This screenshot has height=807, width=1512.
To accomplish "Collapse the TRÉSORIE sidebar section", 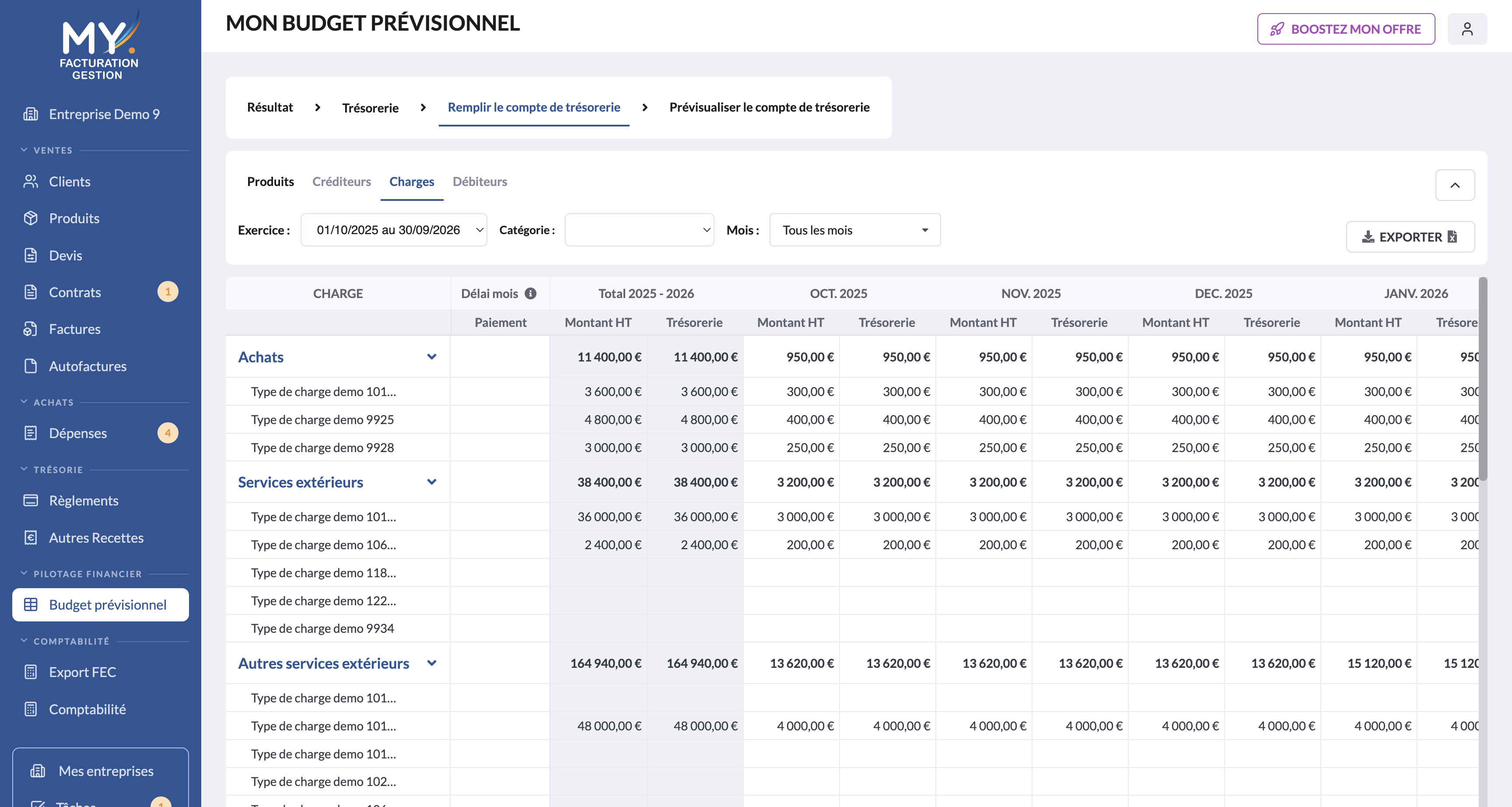I will (24, 469).
